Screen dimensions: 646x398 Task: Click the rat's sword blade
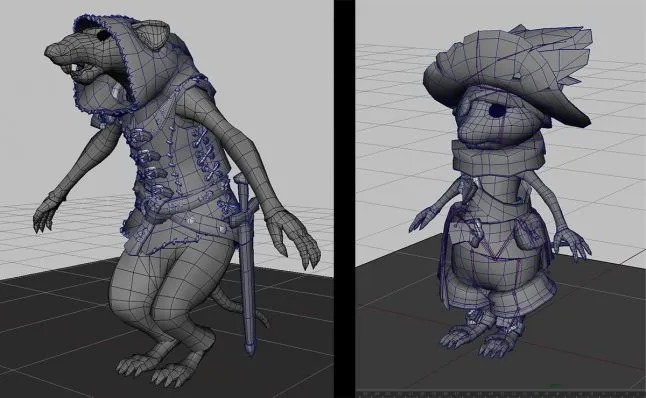coord(247,288)
